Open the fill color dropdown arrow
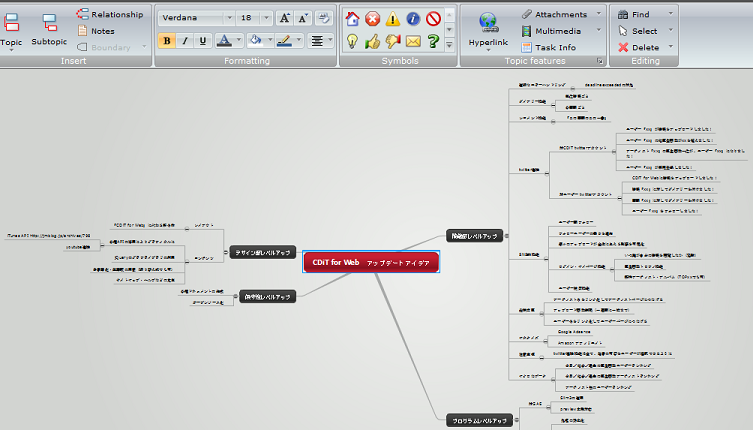This screenshot has width=753, height=430. pyautogui.click(x=270, y=41)
